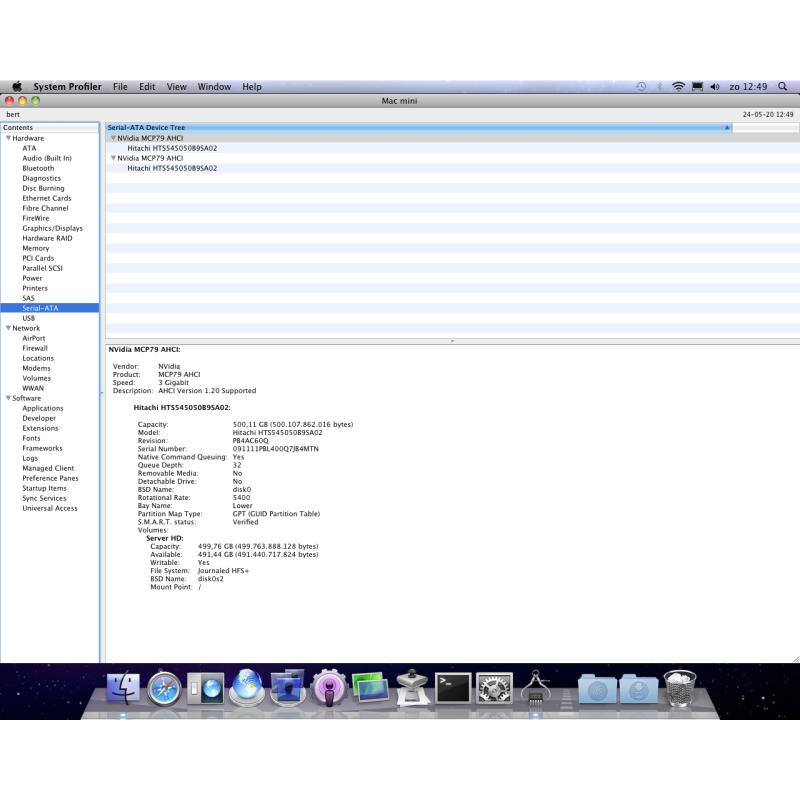Open the System Profiler application menu
The image size is (800, 800).
pos(67,87)
